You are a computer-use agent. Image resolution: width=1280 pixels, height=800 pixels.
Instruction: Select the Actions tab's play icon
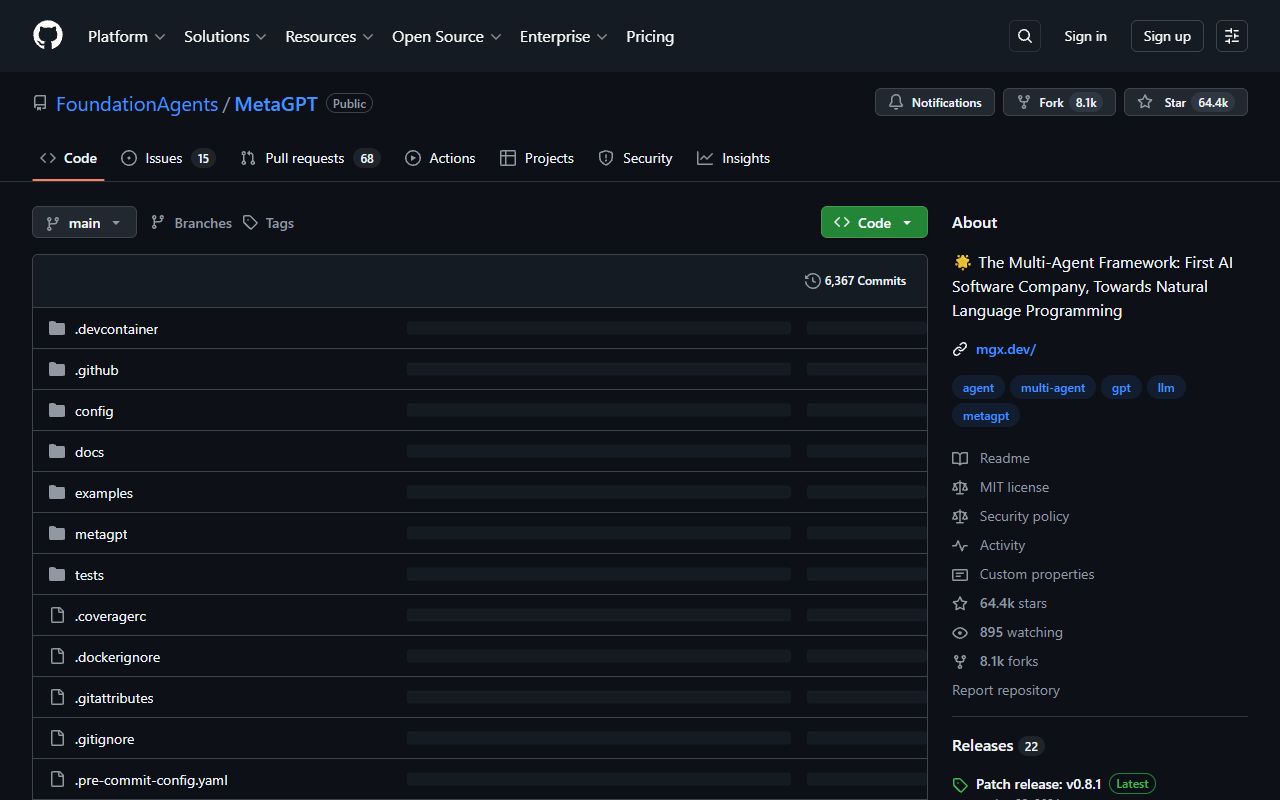pos(412,158)
